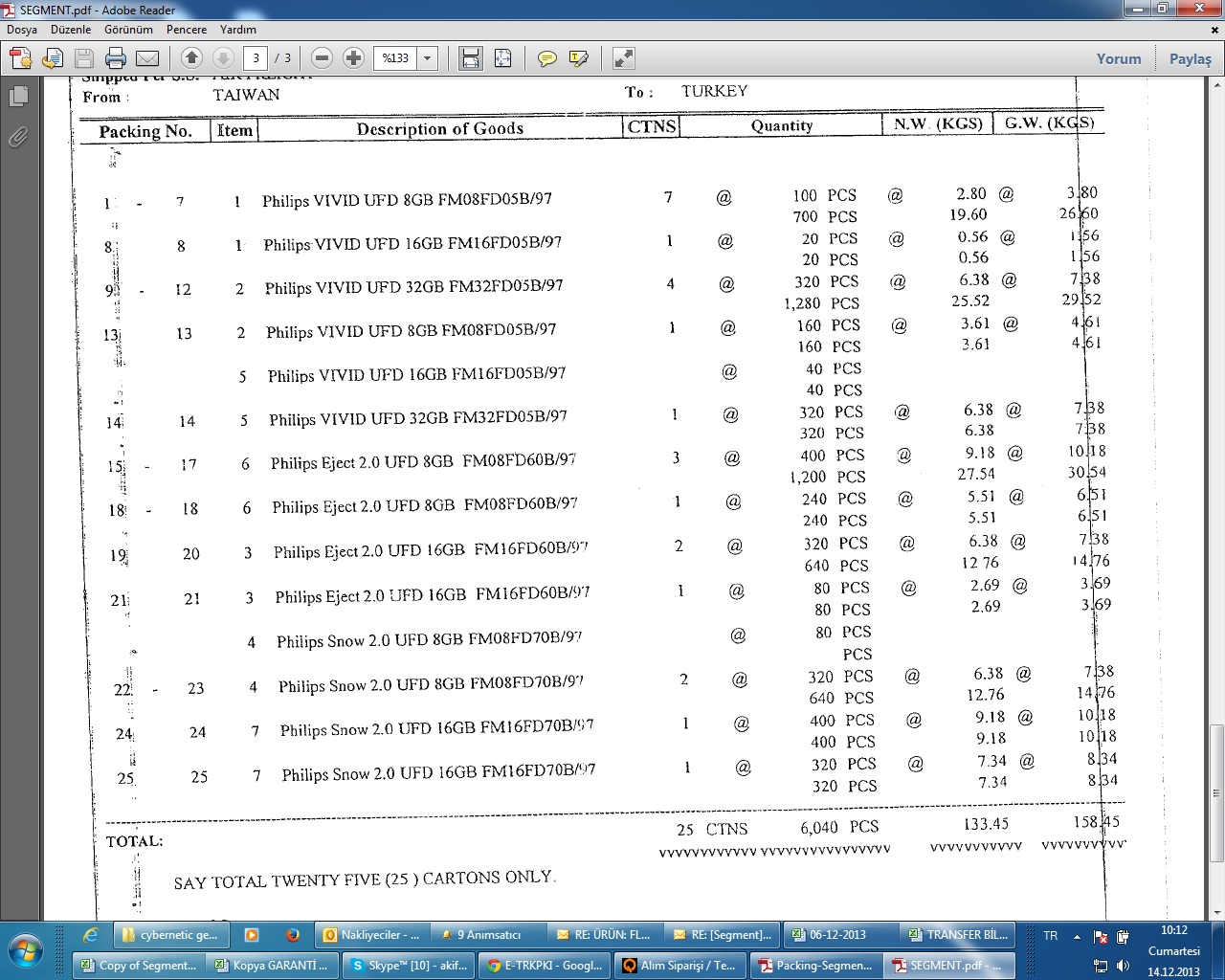The image size is (1225, 980).
Task: Go to the previous page arrow
Action: point(191,58)
